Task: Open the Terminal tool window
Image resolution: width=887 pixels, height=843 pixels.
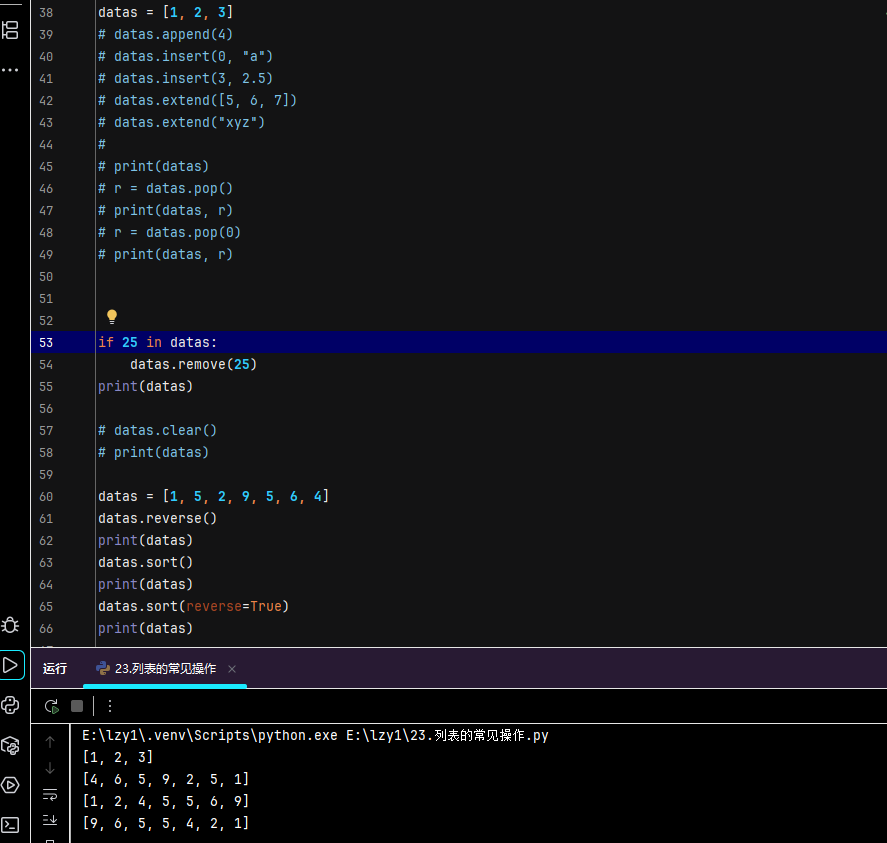Action: (10, 825)
